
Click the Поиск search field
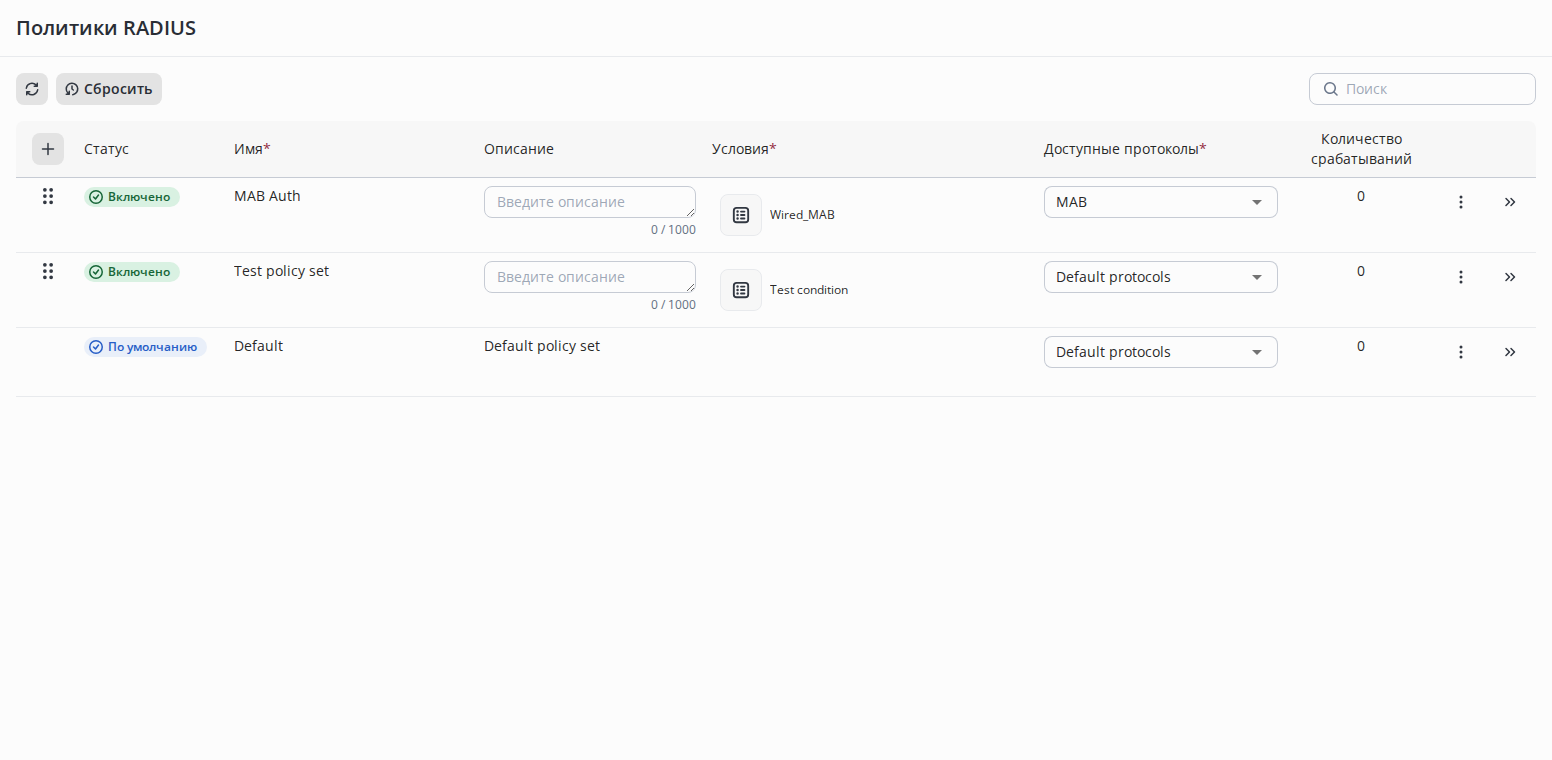coord(1432,89)
